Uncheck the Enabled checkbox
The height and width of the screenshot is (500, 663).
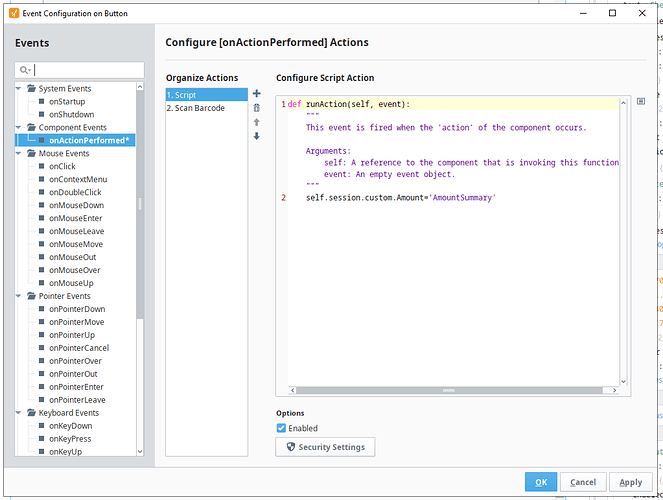(281, 428)
